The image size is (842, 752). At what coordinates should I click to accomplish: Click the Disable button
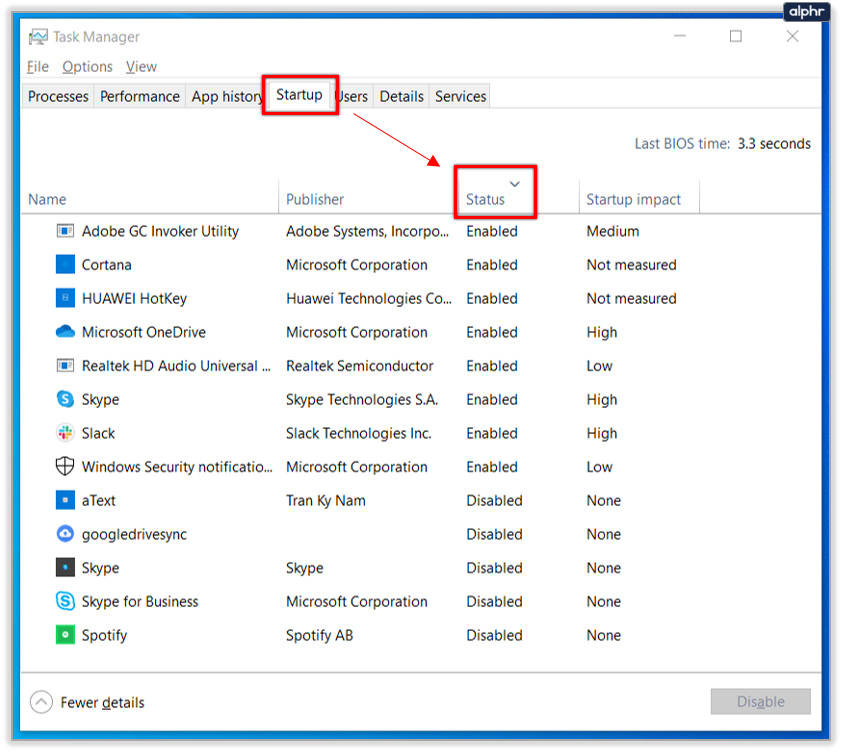click(x=760, y=702)
